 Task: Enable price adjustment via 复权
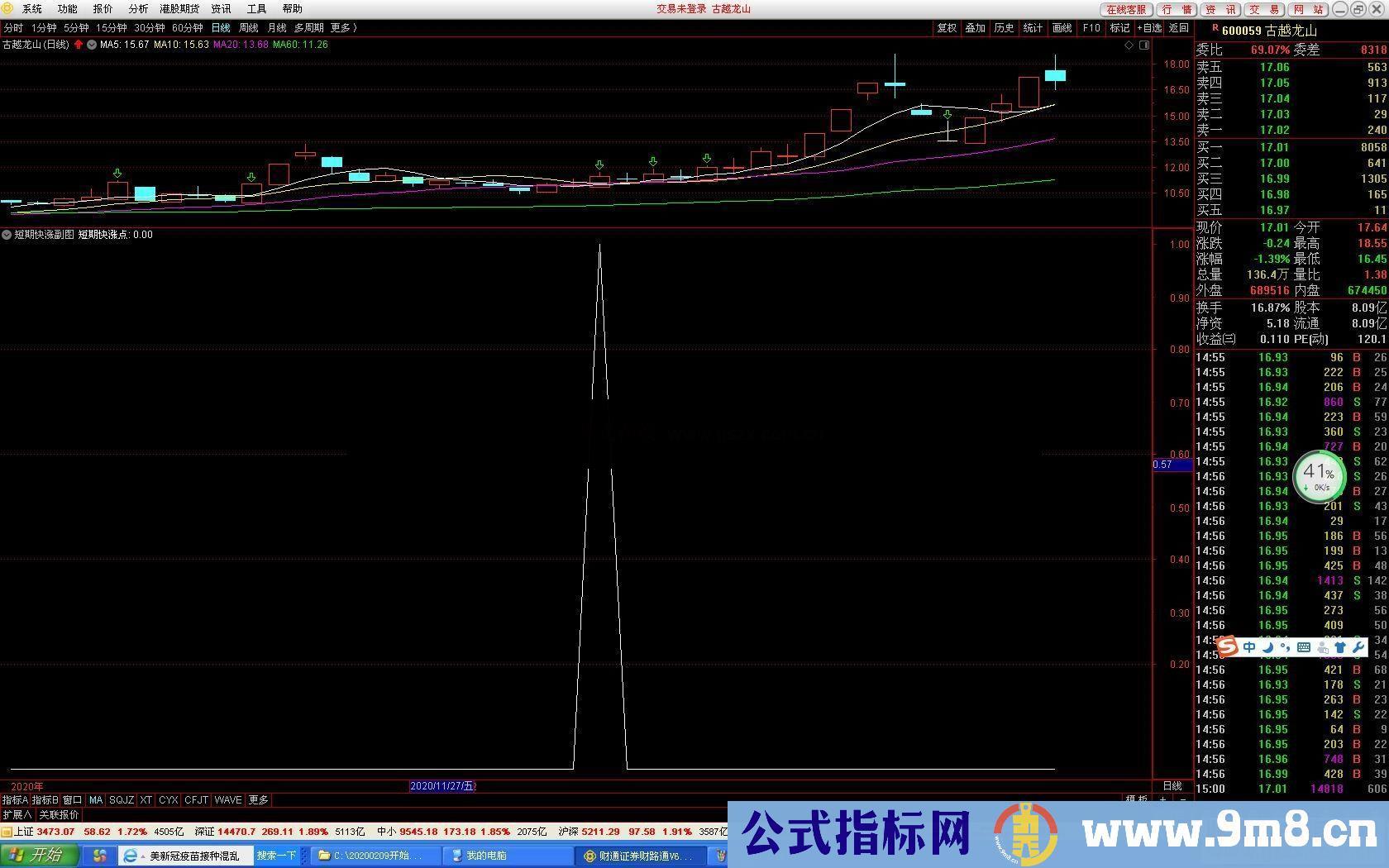coord(946,27)
